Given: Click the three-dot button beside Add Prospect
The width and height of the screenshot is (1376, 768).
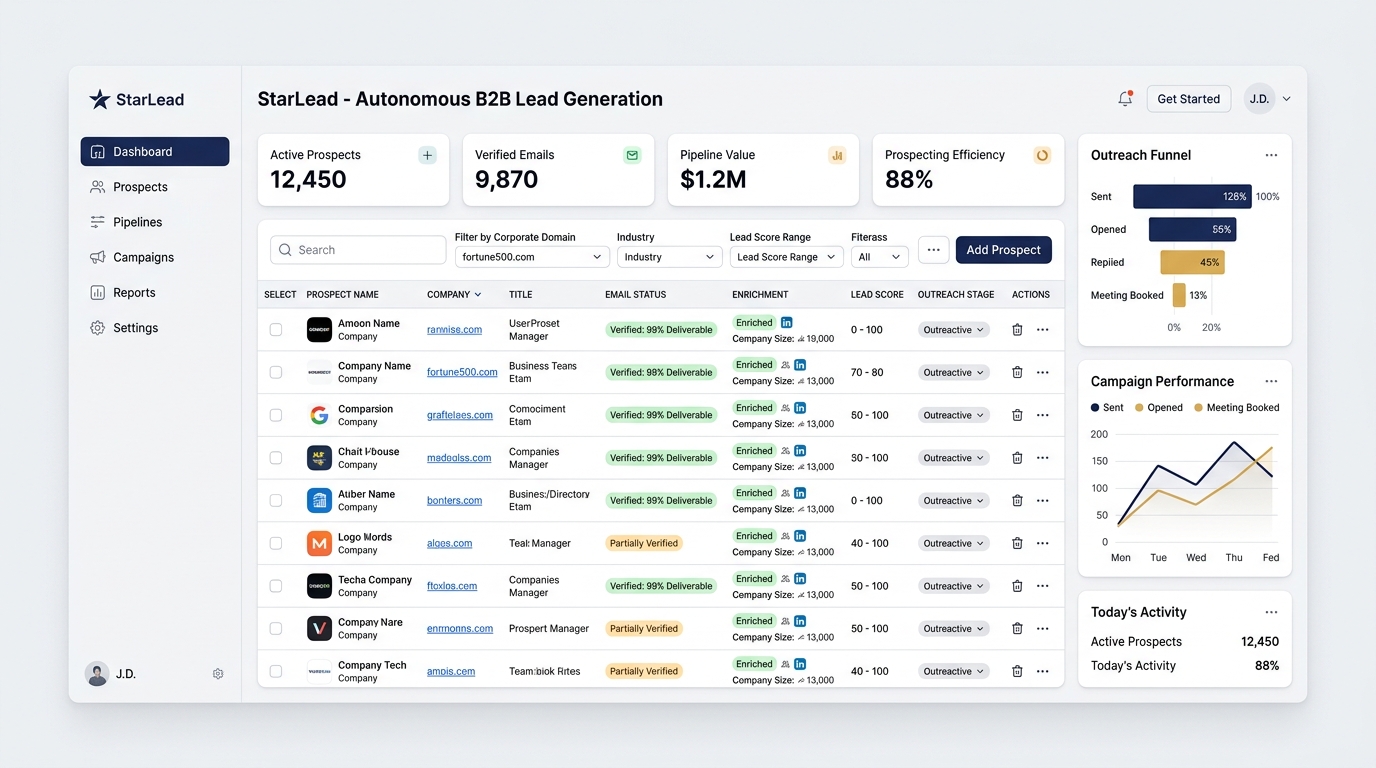Looking at the screenshot, I should (x=933, y=250).
